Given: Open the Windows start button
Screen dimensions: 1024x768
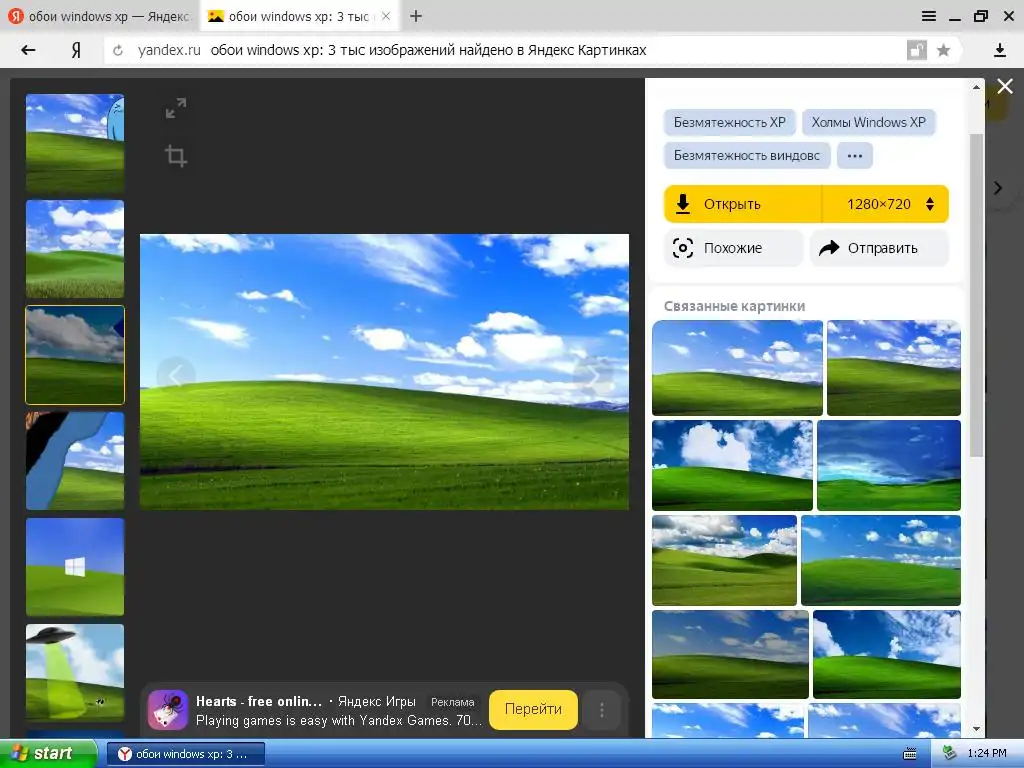Looking at the screenshot, I should [x=49, y=753].
